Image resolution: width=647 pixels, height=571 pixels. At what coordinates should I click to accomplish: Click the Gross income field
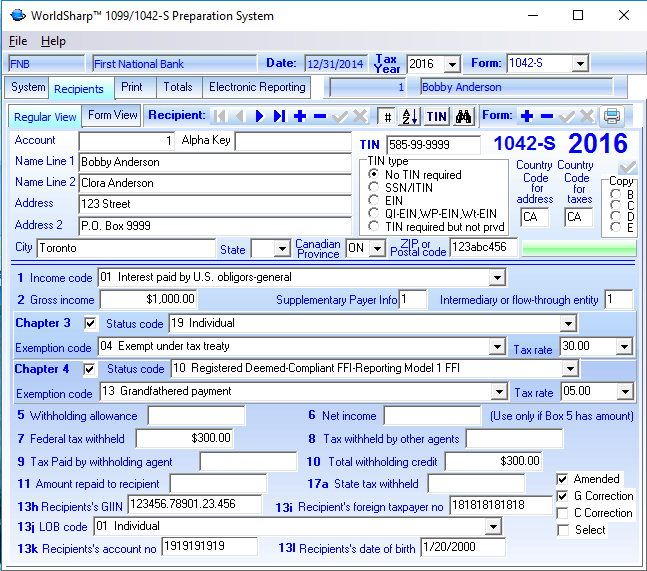(149, 299)
